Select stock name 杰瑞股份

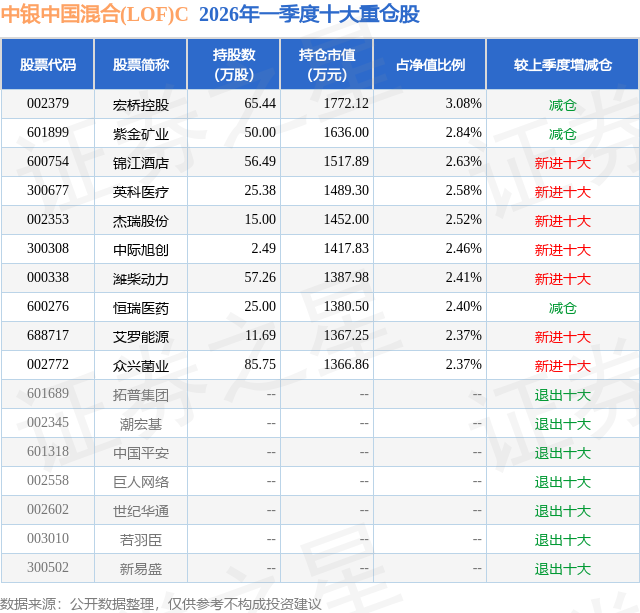point(141,221)
